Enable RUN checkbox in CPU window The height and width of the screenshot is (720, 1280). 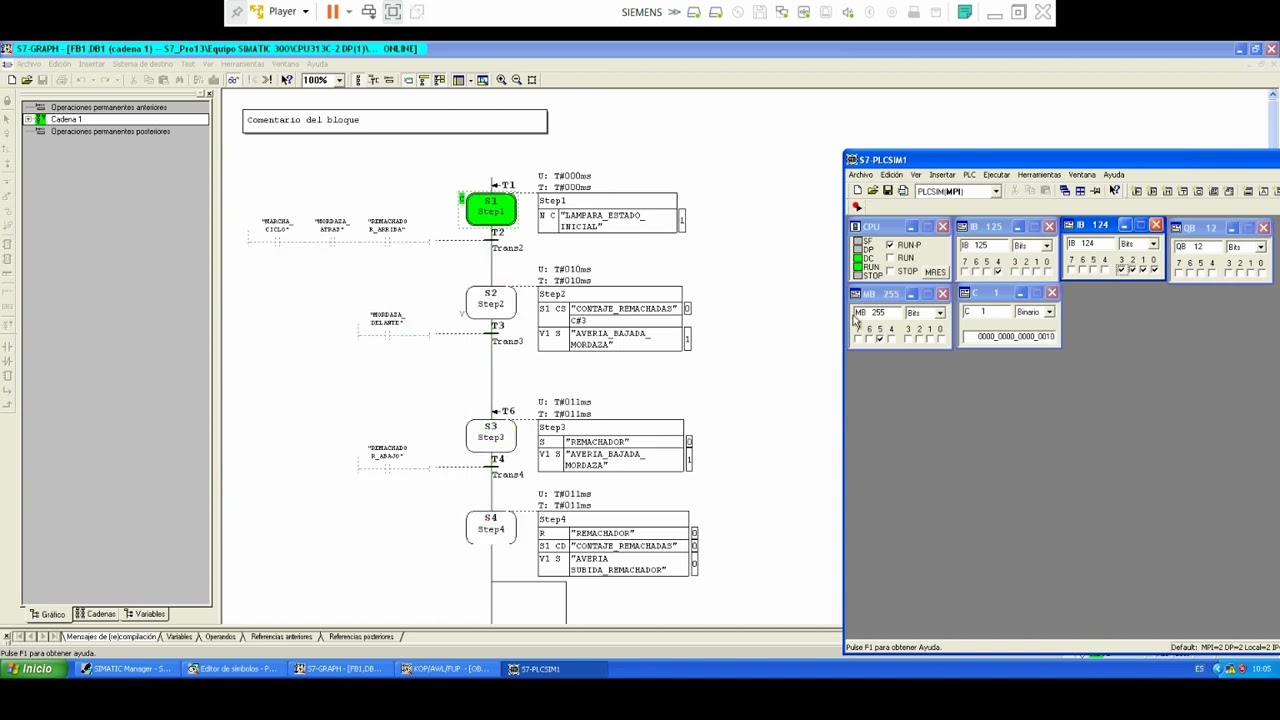click(x=890, y=258)
